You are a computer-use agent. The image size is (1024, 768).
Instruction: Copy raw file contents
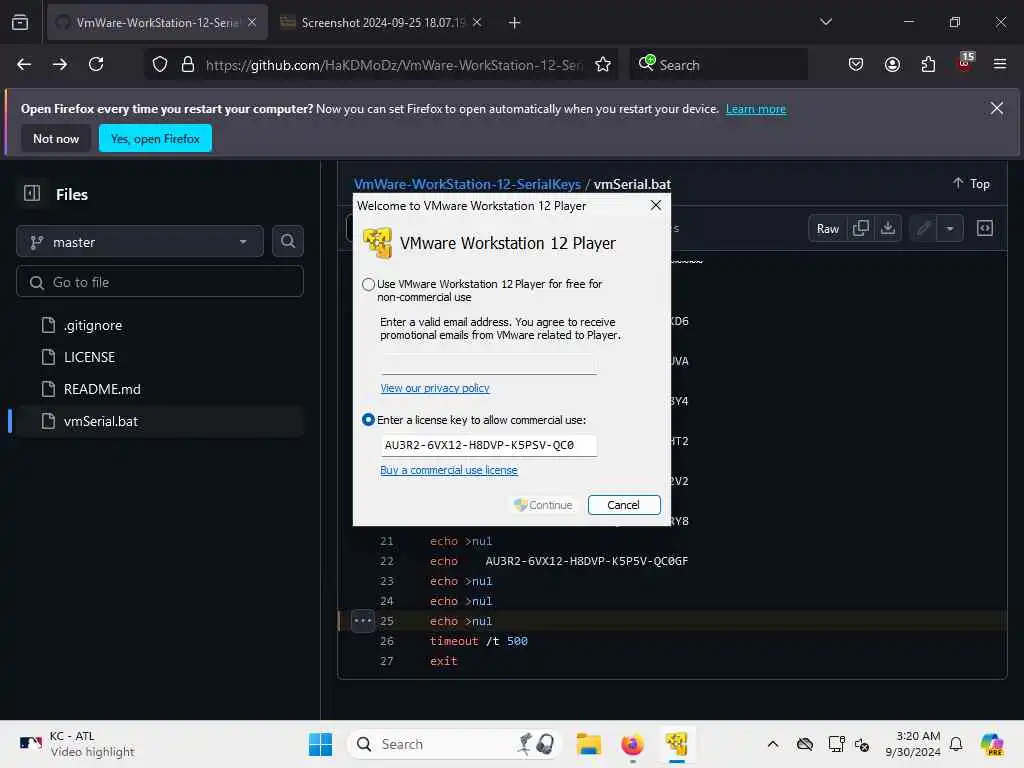coord(861,228)
